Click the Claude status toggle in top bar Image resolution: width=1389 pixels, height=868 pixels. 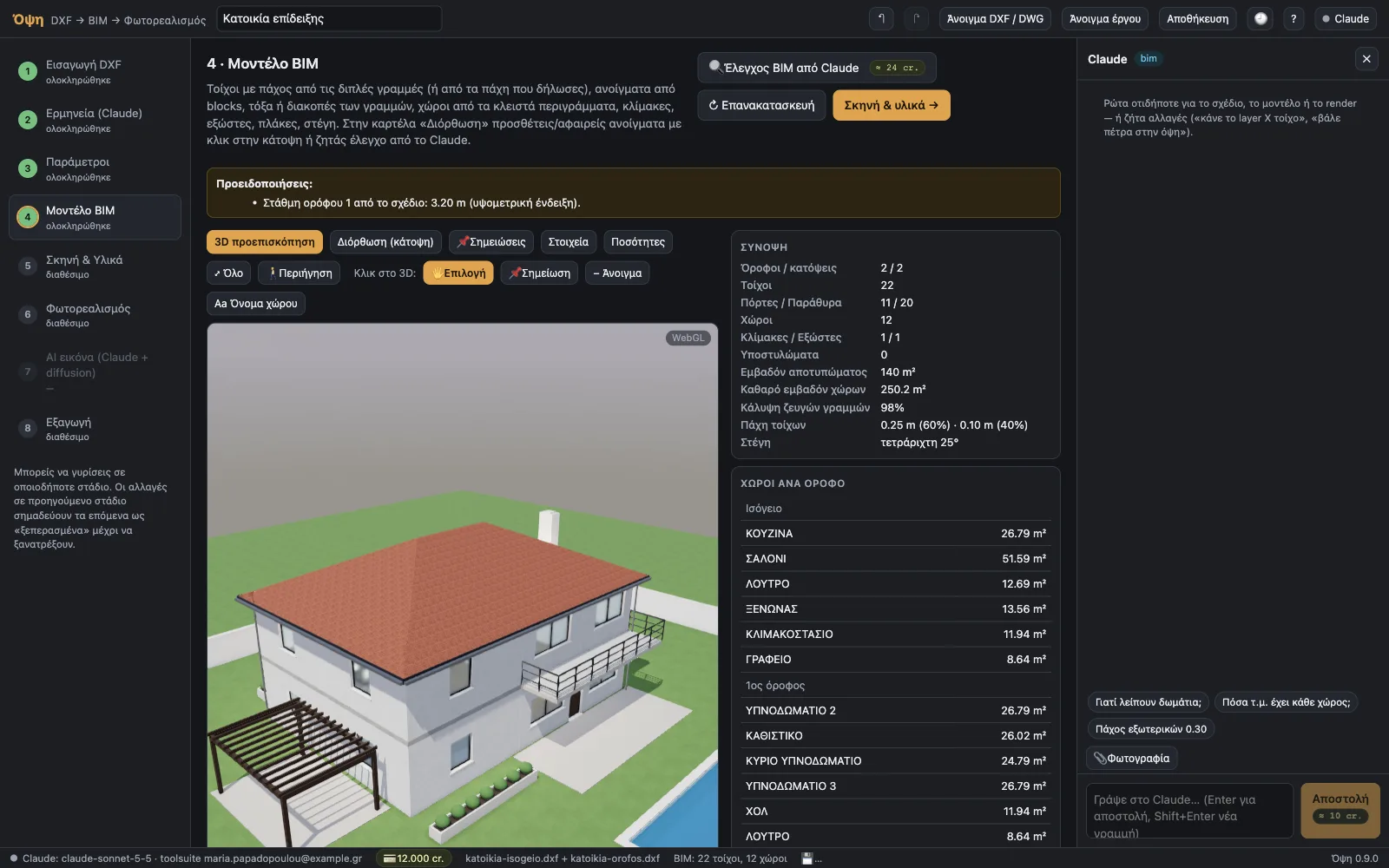click(1346, 18)
